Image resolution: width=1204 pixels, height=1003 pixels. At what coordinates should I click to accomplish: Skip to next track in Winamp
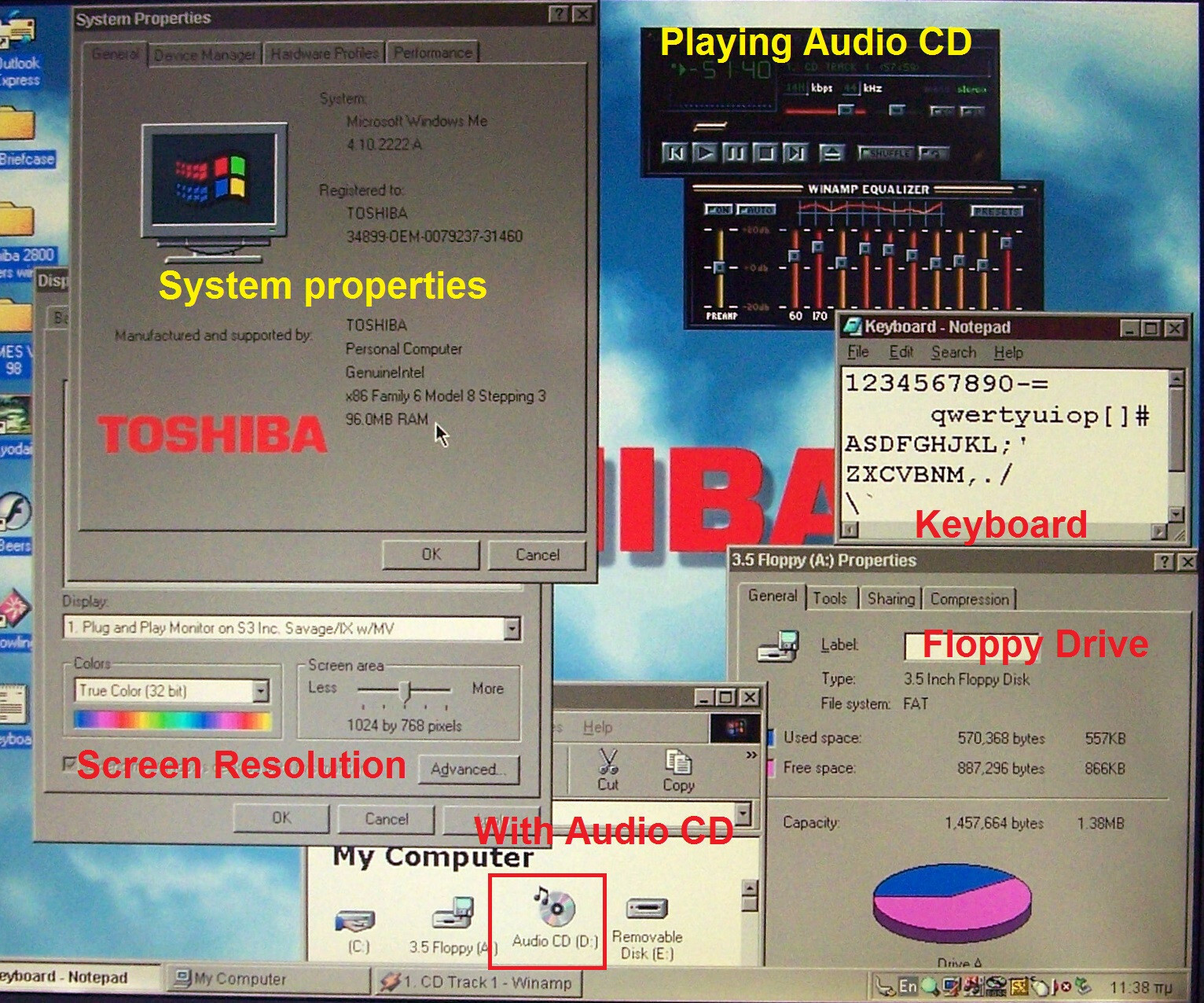pos(795,152)
